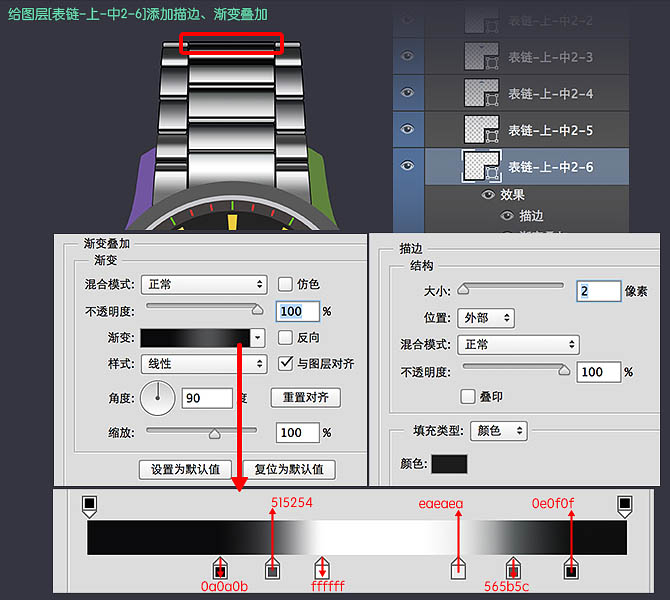Screen dimensions: 670x600
Task: Click the 角度 field showing 90
Action: click(207, 398)
